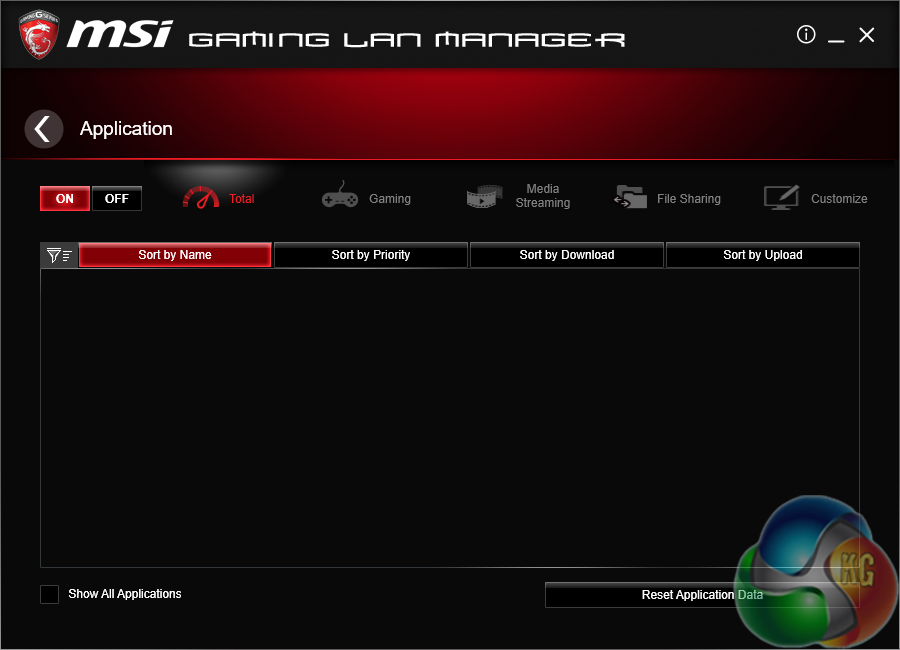Click the Gaming controller icon
The width and height of the screenshot is (900, 650).
(x=340, y=195)
